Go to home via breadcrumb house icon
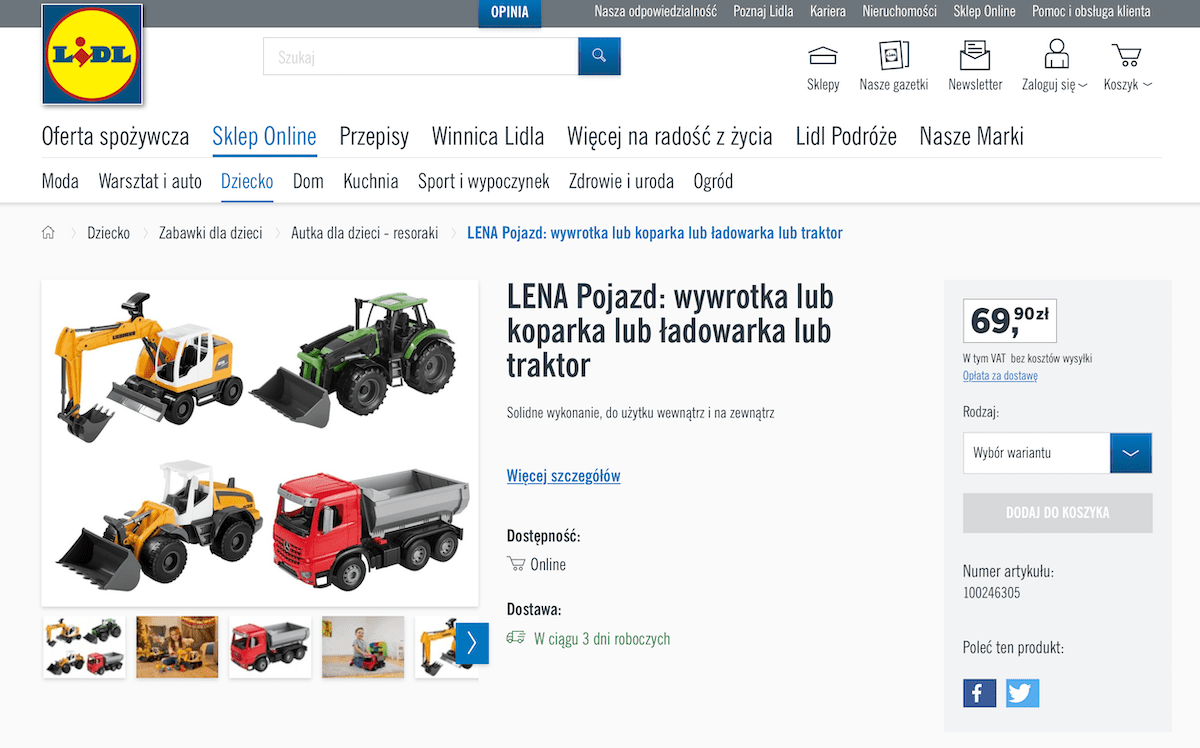The height and width of the screenshot is (748, 1200). [48, 233]
